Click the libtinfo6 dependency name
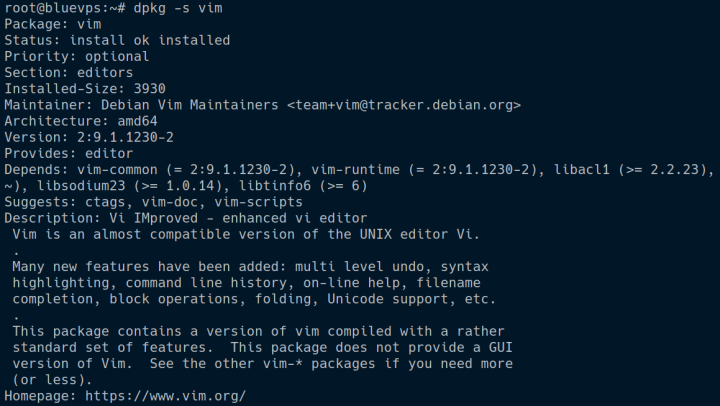720x406 pixels. coord(275,186)
